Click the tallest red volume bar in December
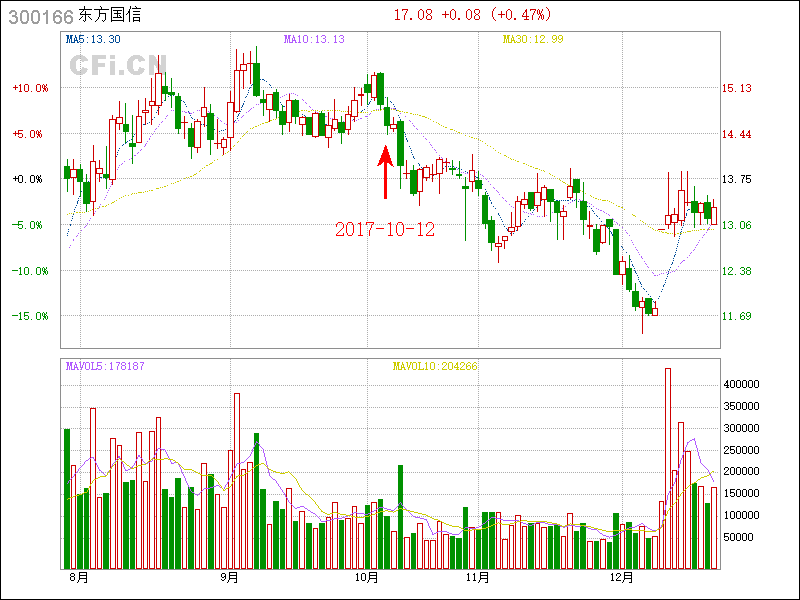800x600 pixels. point(668,468)
